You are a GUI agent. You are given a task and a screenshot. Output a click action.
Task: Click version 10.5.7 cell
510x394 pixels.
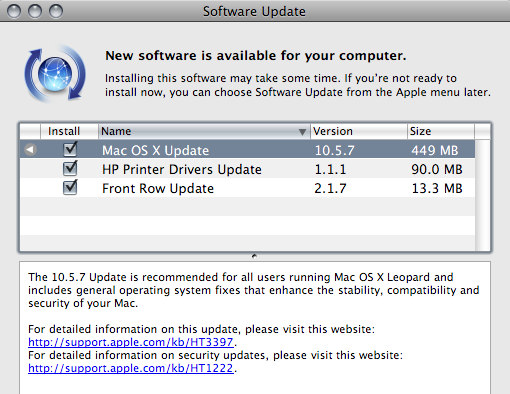[334, 150]
